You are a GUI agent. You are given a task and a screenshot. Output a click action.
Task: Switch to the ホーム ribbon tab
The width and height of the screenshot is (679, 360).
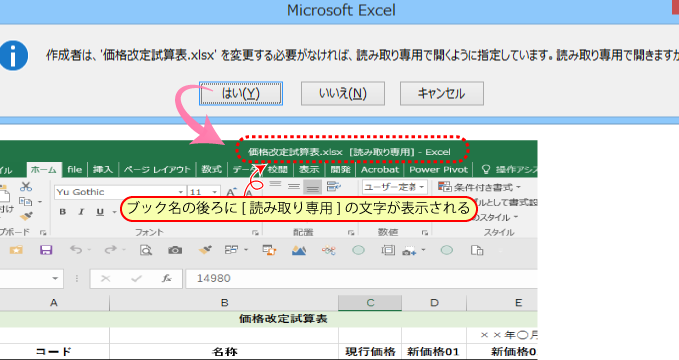(44, 169)
